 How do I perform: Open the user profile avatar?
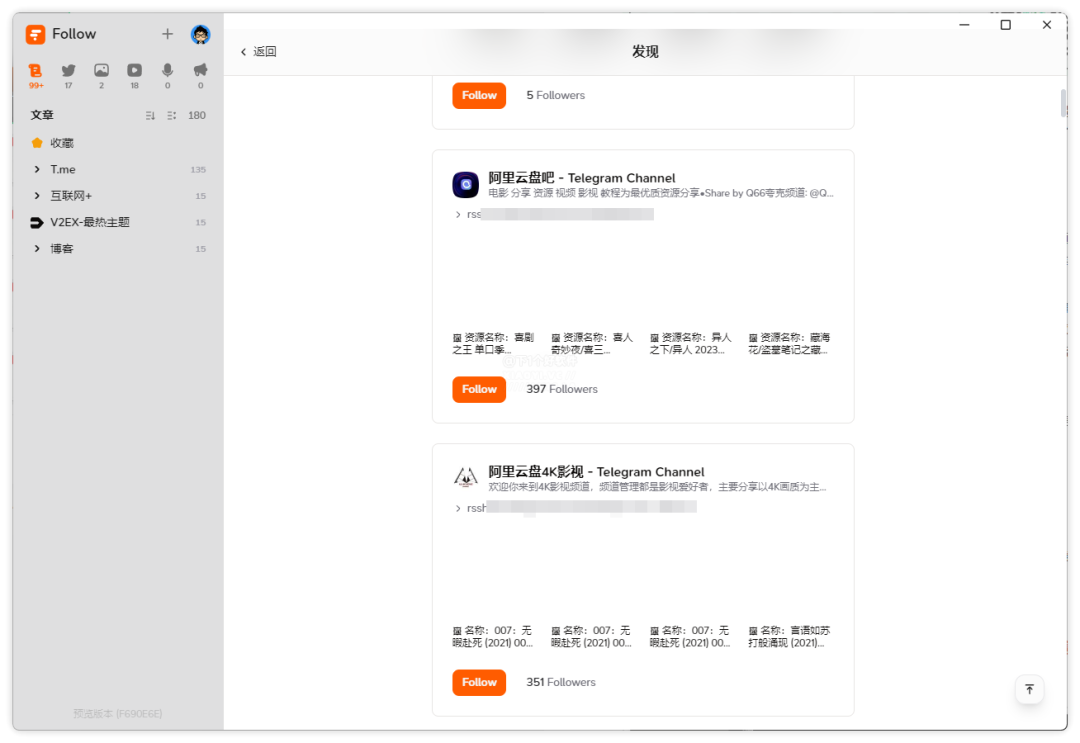coord(200,34)
